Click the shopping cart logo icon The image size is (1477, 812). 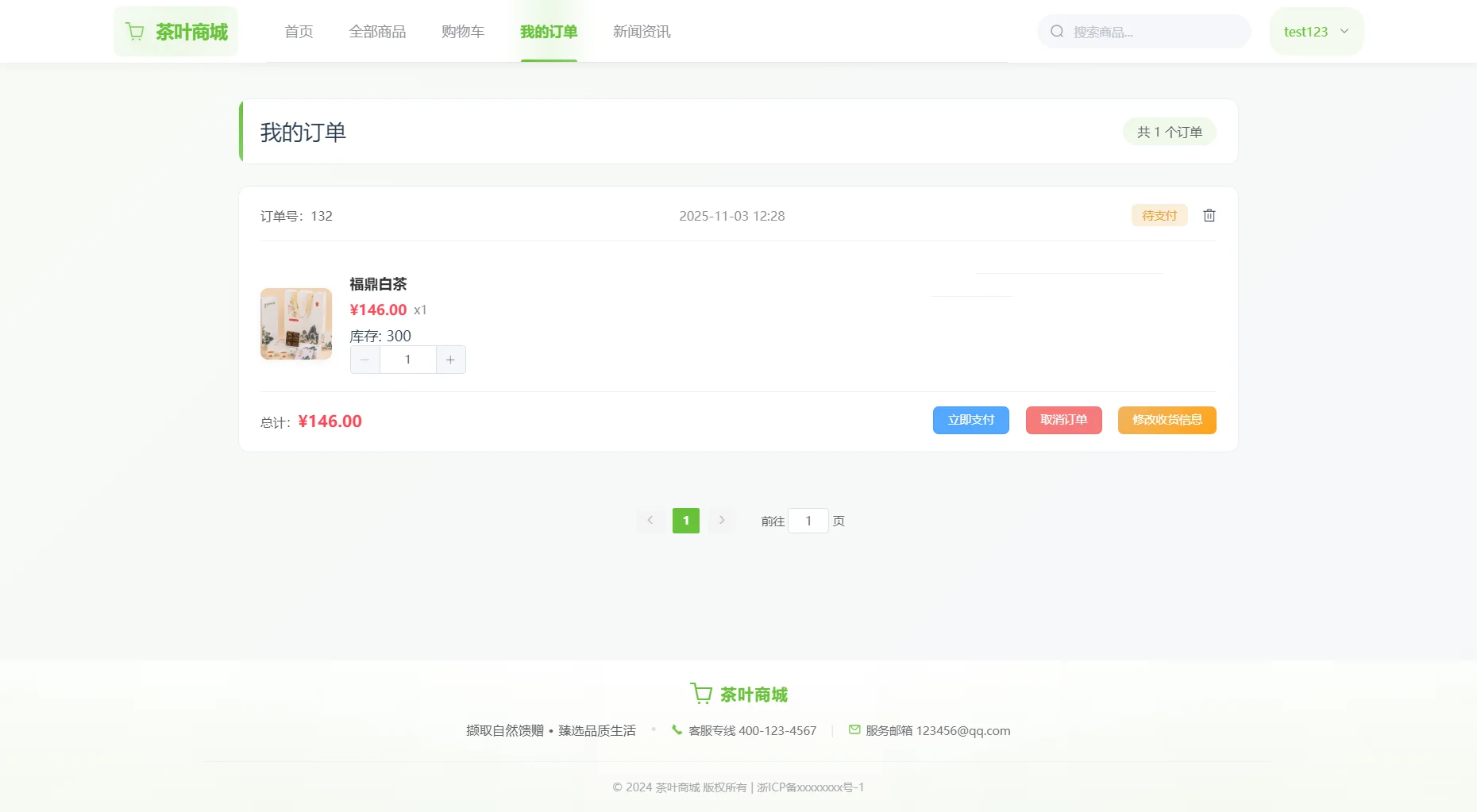[x=135, y=31]
